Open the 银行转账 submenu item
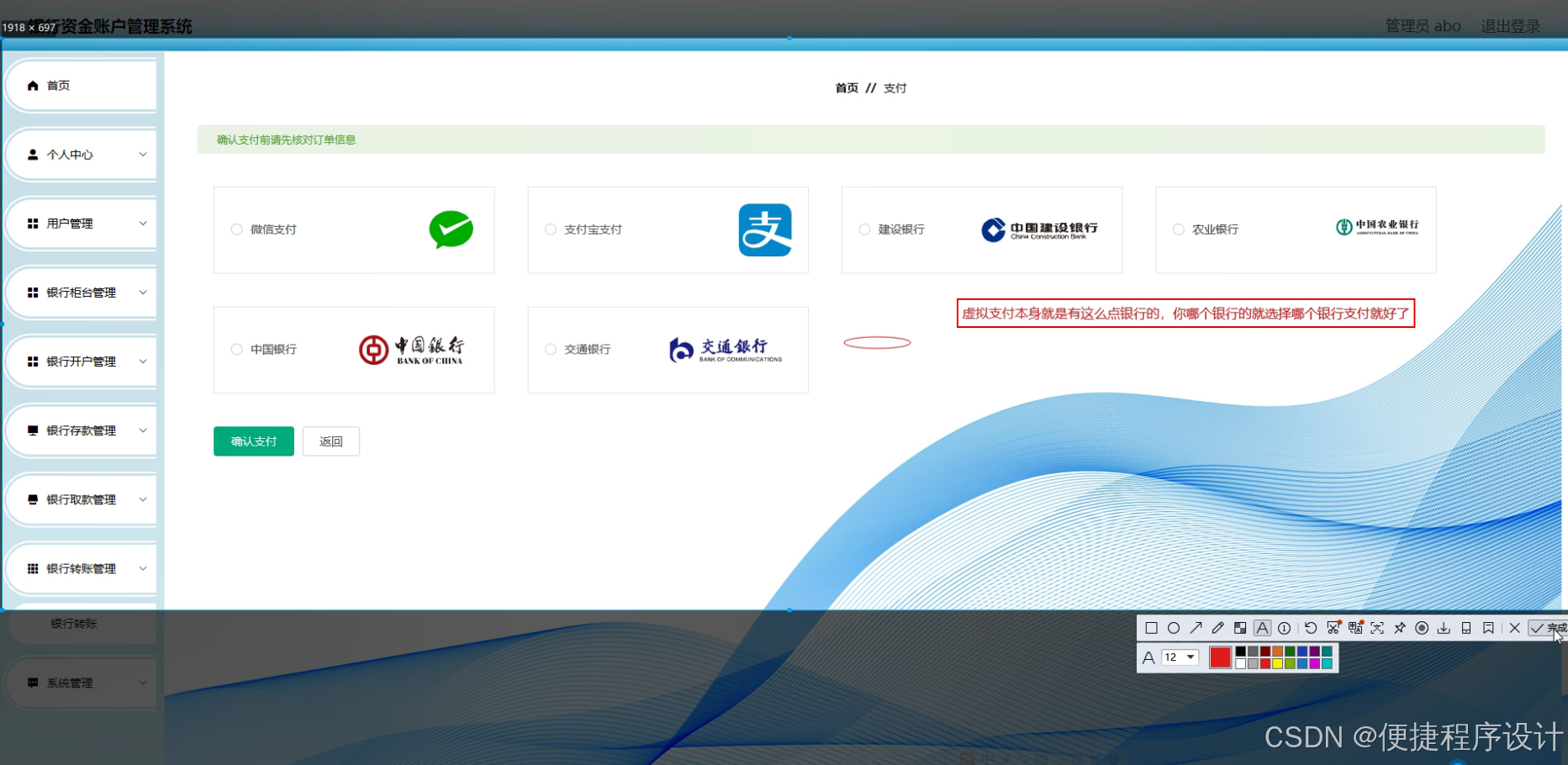The image size is (1568, 765). pos(74,624)
